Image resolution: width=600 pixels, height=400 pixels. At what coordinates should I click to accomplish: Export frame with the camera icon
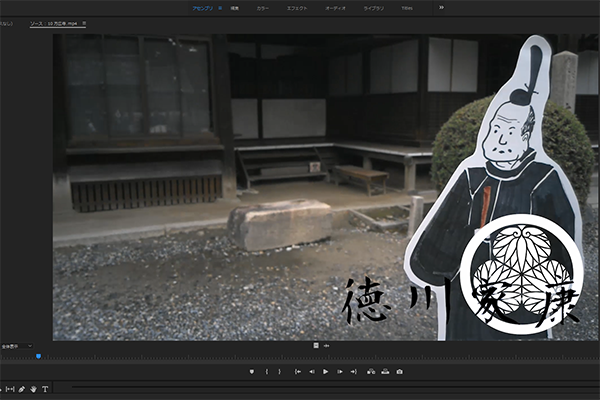tap(399, 371)
